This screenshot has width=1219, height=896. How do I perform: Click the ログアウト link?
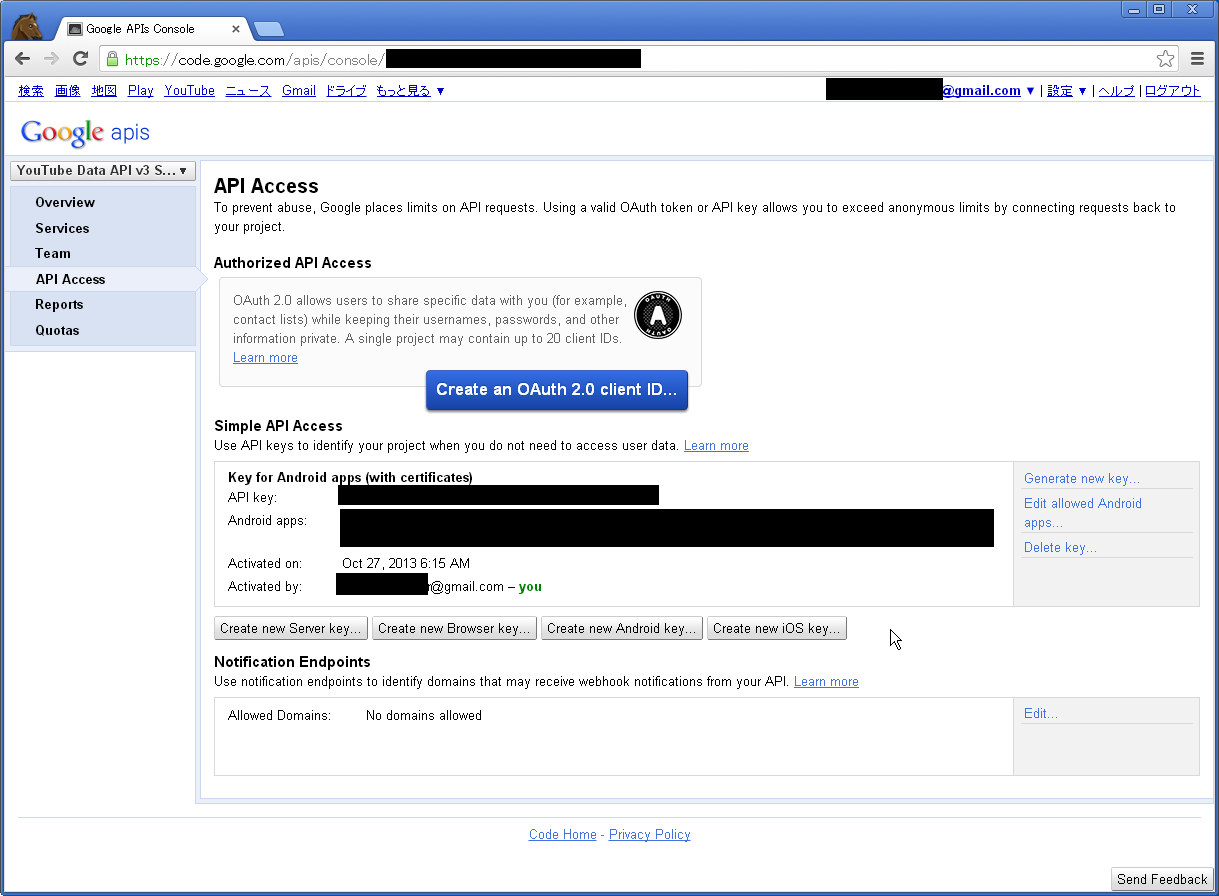coord(1172,91)
